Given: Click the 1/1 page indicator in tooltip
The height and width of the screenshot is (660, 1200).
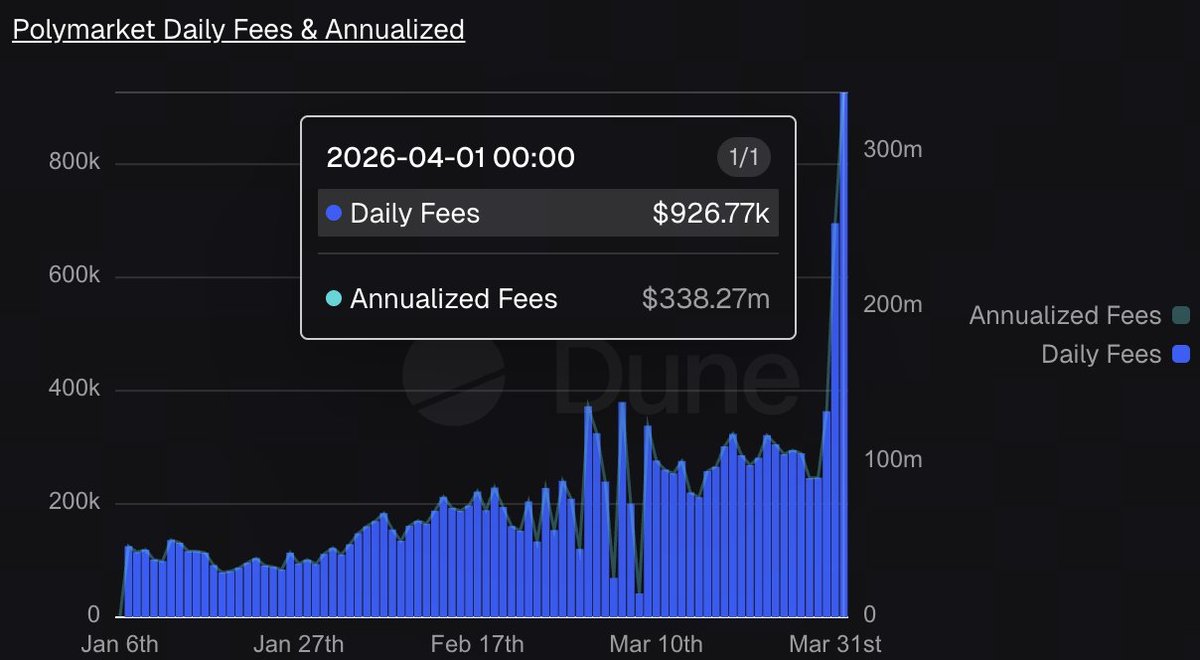Looking at the screenshot, I should coord(744,157).
